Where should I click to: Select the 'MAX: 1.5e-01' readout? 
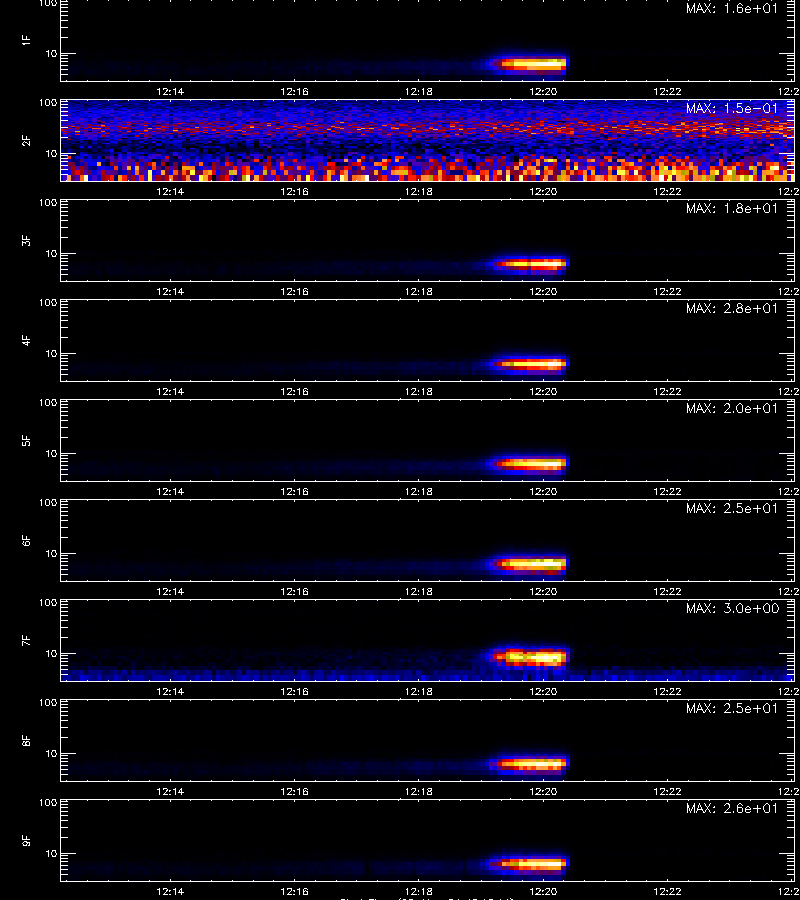(x=732, y=108)
